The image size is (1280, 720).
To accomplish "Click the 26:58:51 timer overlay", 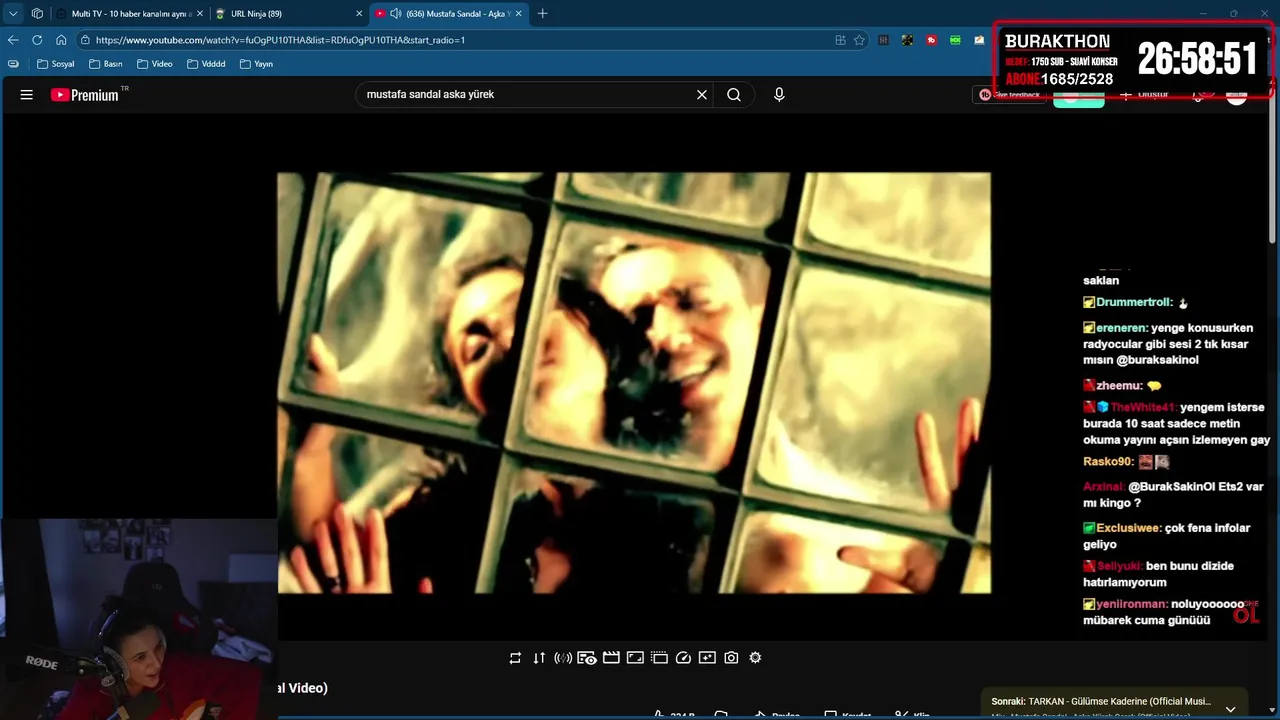I will click(x=1197, y=60).
